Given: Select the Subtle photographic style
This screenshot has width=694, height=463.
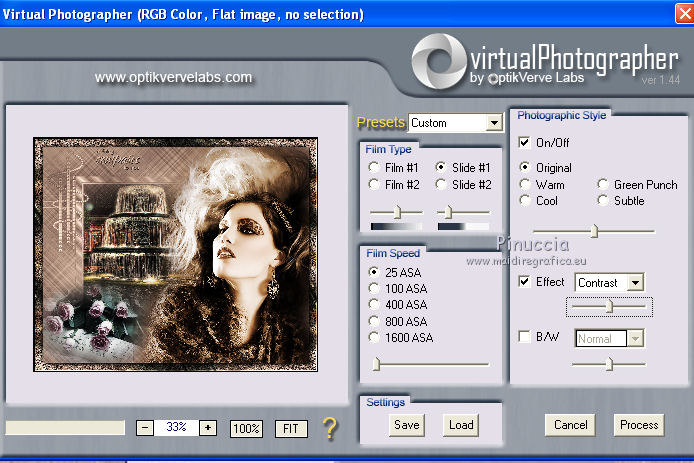Looking at the screenshot, I should [603, 201].
